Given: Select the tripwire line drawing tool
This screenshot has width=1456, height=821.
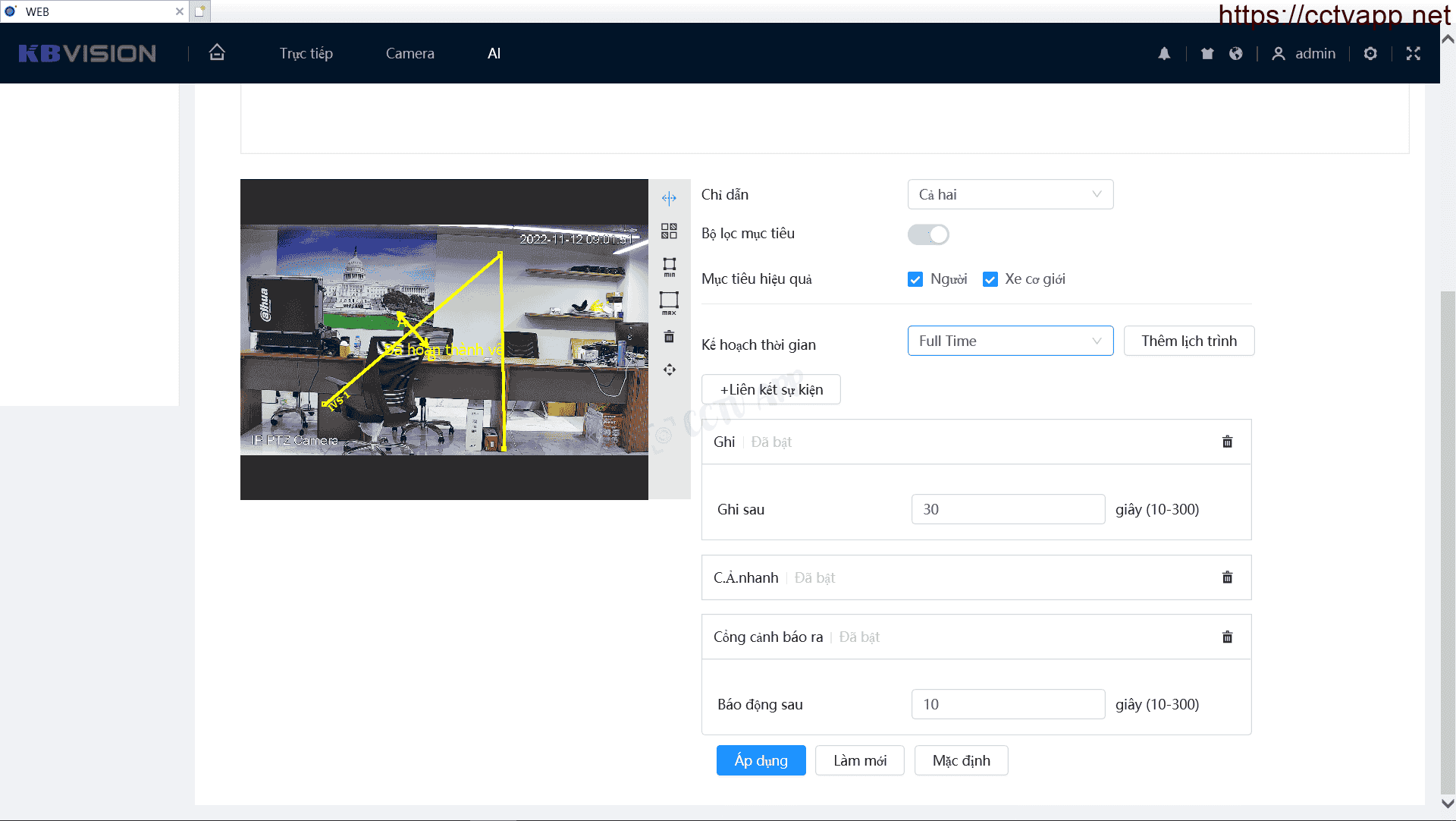Looking at the screenshot, I should pos(669,198).
